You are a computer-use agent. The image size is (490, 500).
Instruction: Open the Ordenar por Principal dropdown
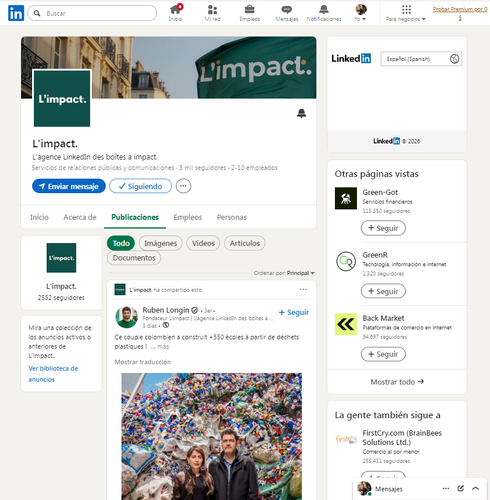click(284, 273)
